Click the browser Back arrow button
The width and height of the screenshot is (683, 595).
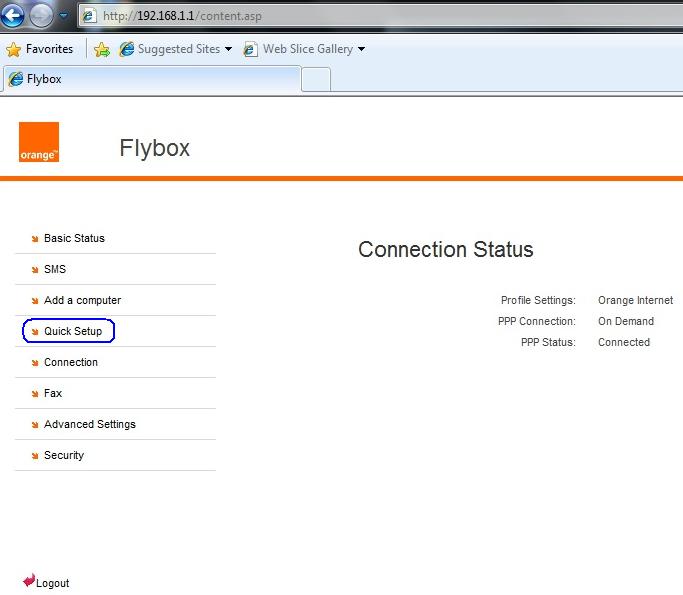pos(12,16)
